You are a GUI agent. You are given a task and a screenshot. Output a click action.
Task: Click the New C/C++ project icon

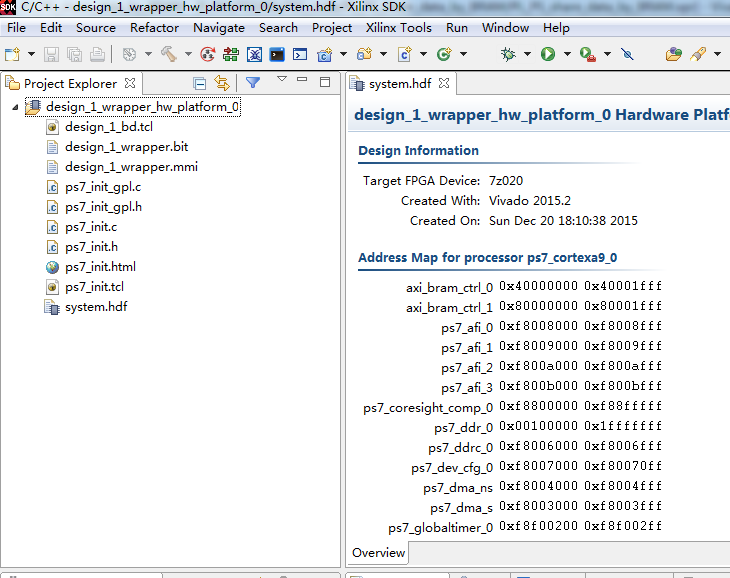[324, 54]
